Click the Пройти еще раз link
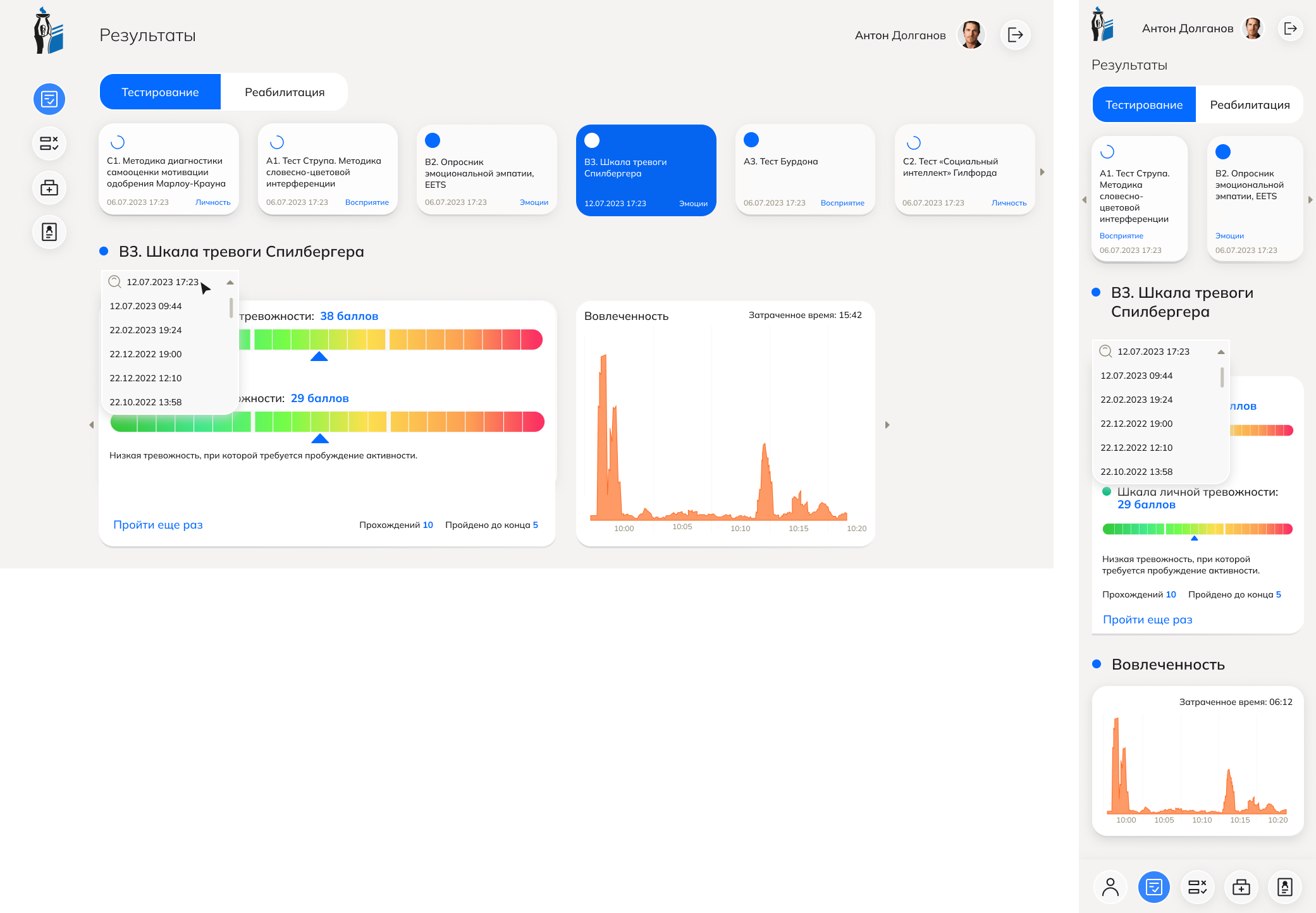 158,525
